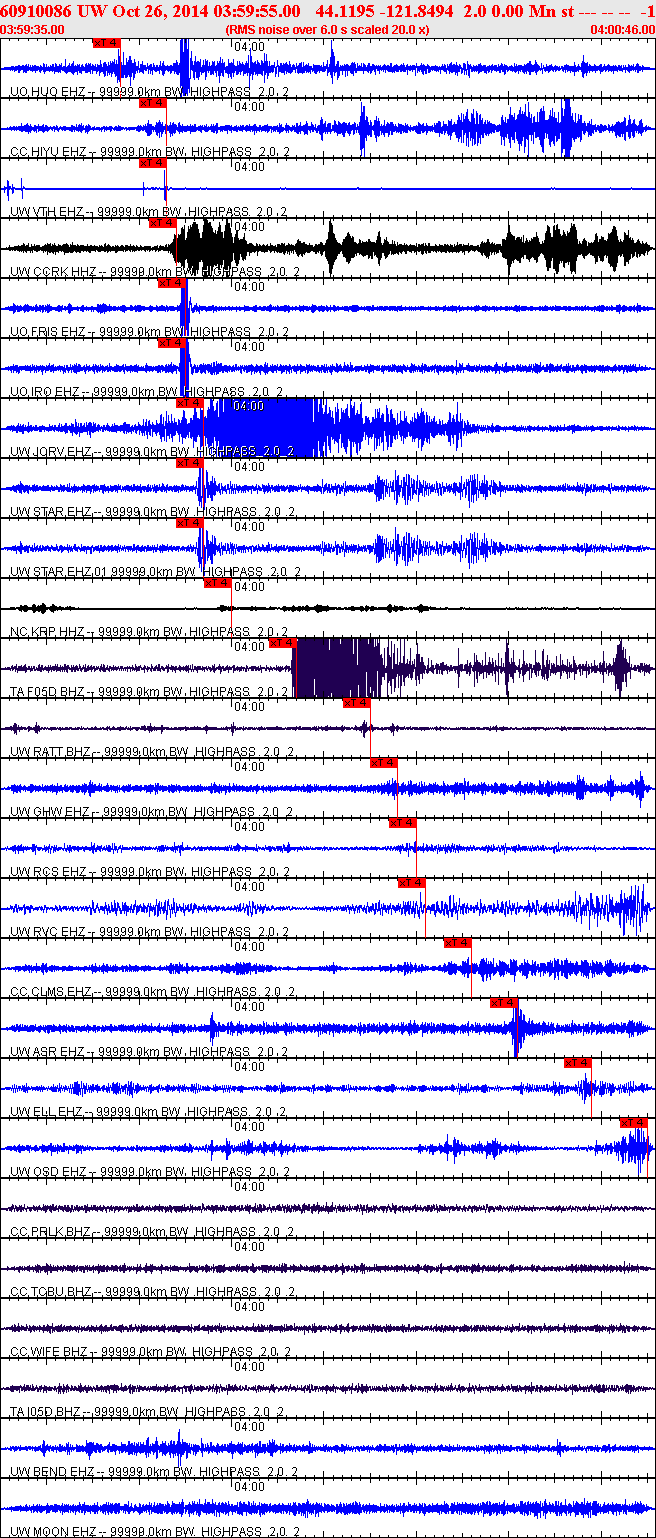The height and width of the screenshot is (1538, 656).
Task: Select the UW.JORV EHZ trace label
Action: coord(152,452)
